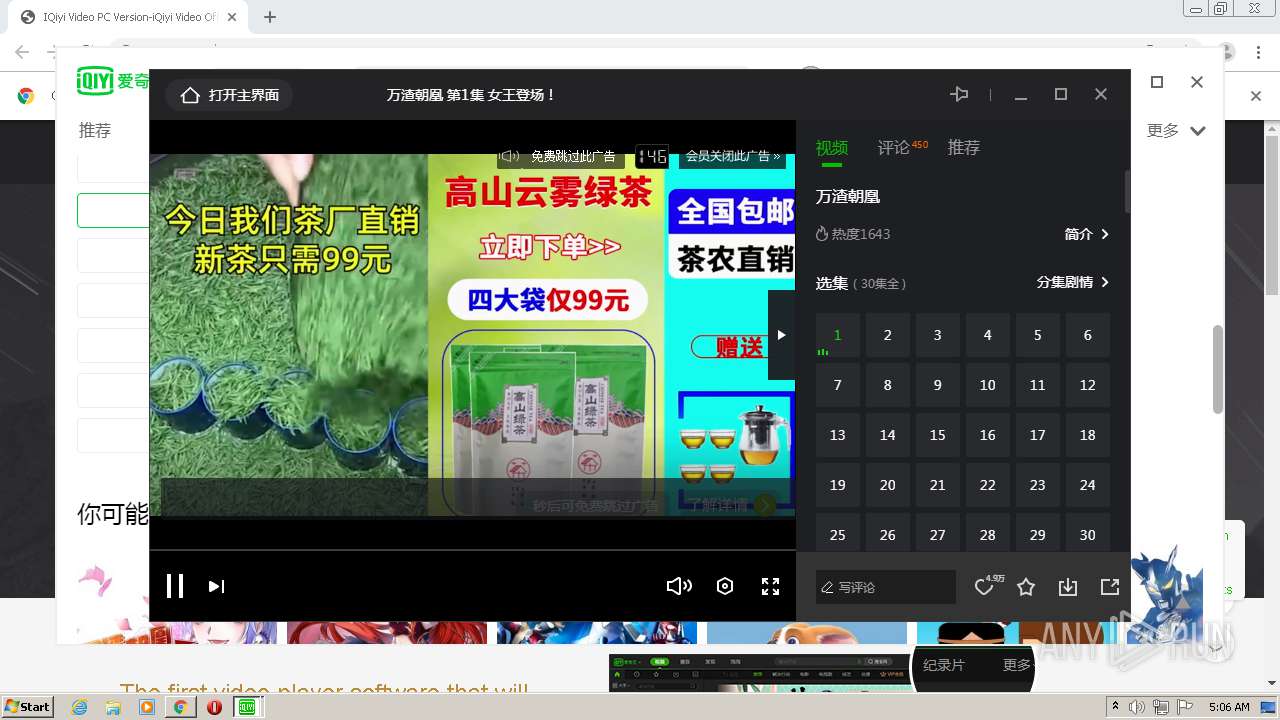1280x720 pixels.
Task: Click 立即下单 ad banner text
Action: (549, 246)
